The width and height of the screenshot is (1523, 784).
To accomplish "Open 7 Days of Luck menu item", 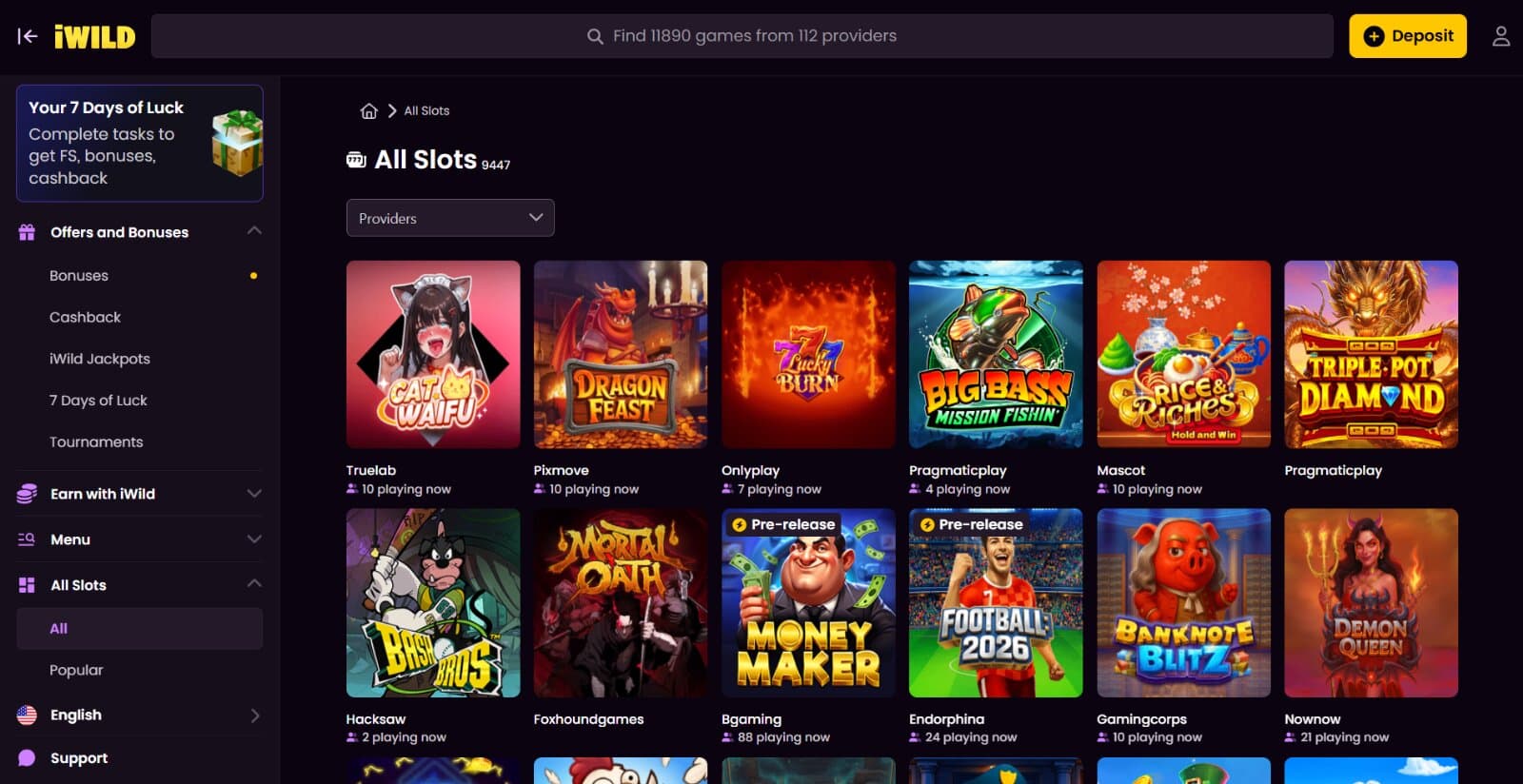I will [98, 401].
